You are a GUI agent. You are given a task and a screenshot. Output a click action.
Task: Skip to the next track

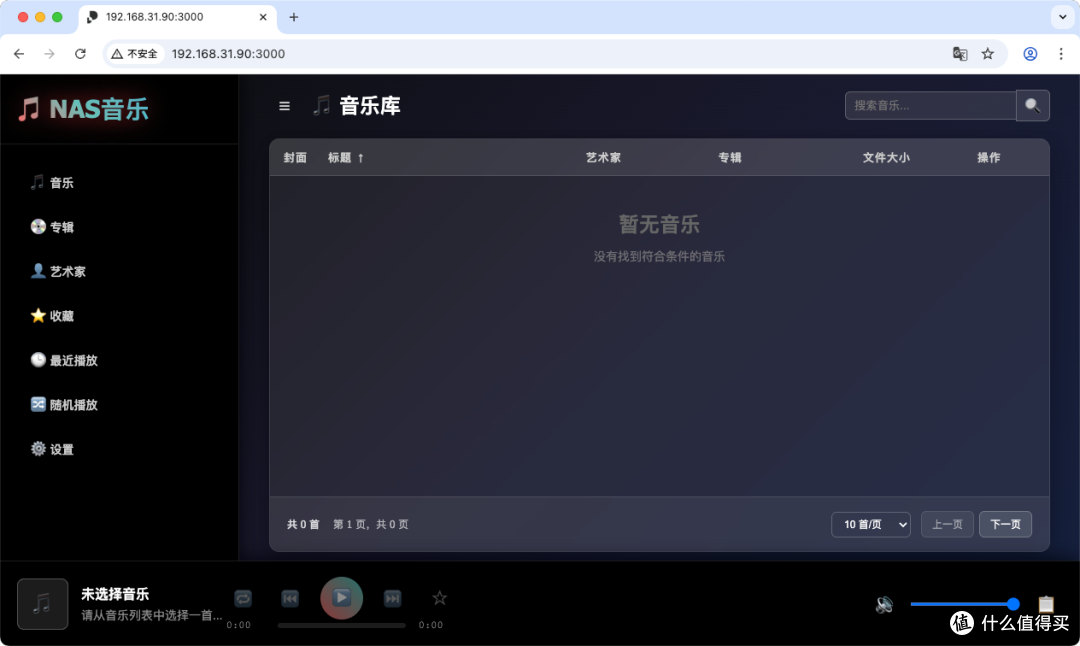point(393,598)
